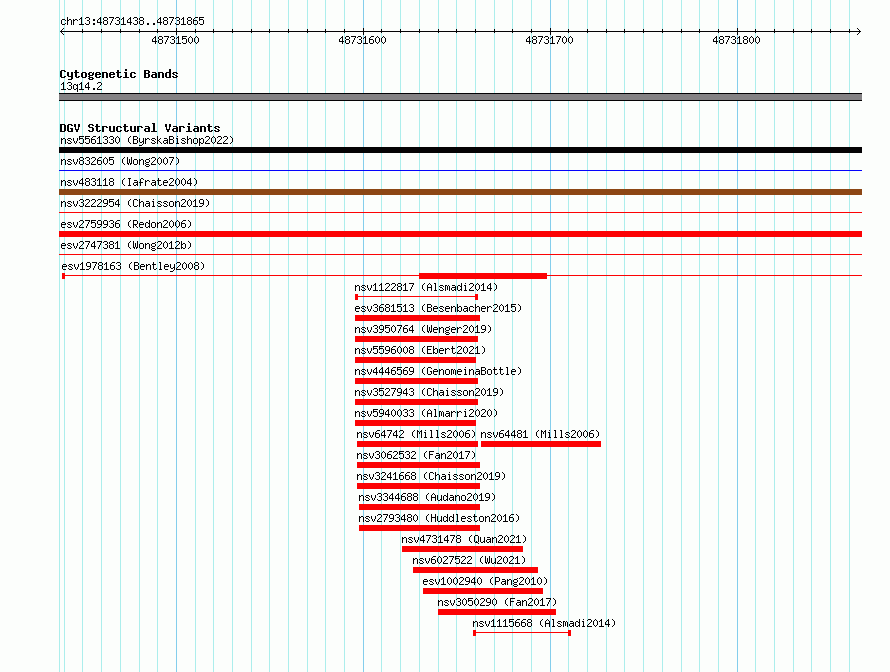Select the nsv5596008 red variant bar
The image size is (890, 672).
click(415, 360)
